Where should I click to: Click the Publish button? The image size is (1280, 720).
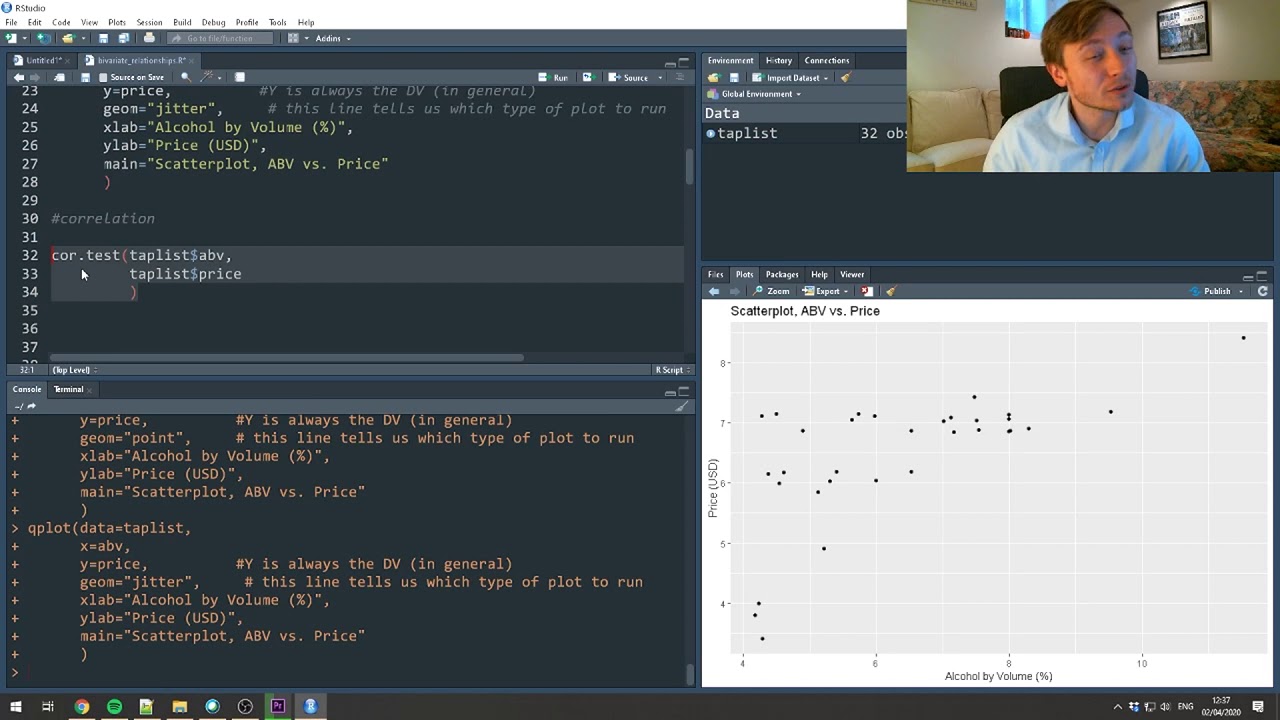click(1210, 291)
